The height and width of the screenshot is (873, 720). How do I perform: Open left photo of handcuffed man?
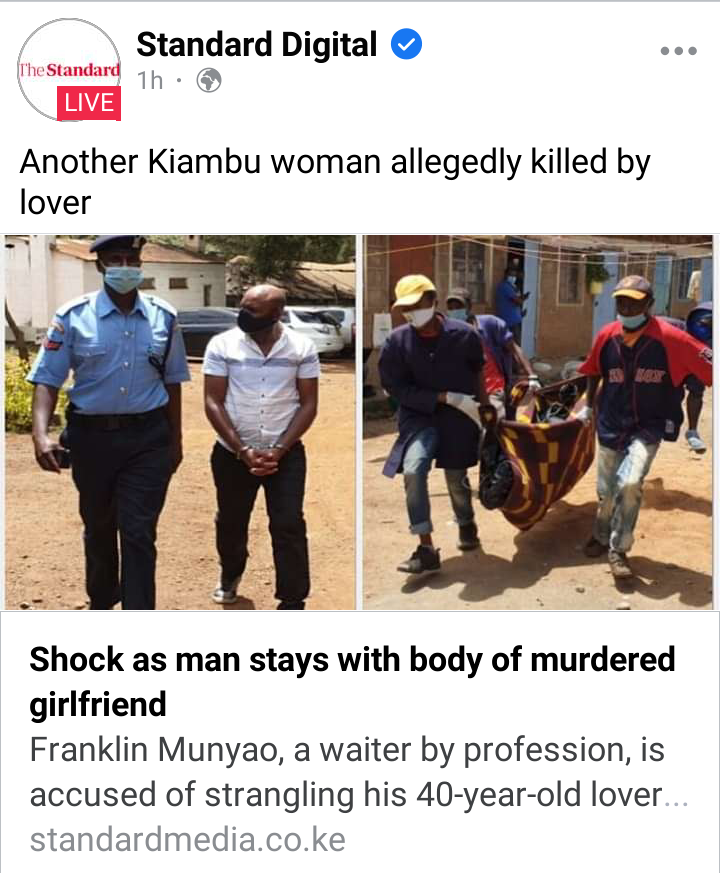[180, 422]
